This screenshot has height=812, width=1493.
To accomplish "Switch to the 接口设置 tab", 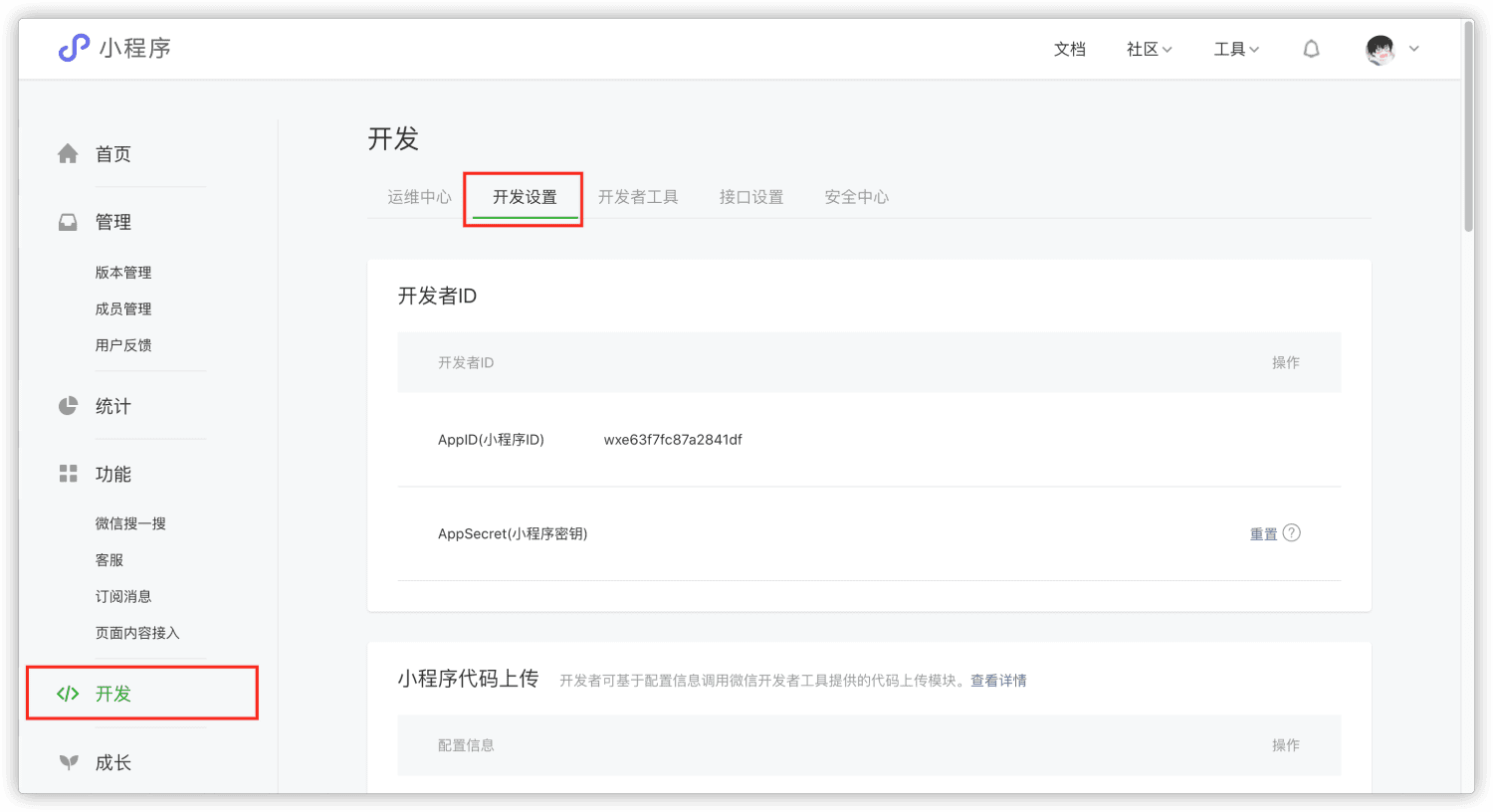I will click(751, 197).
